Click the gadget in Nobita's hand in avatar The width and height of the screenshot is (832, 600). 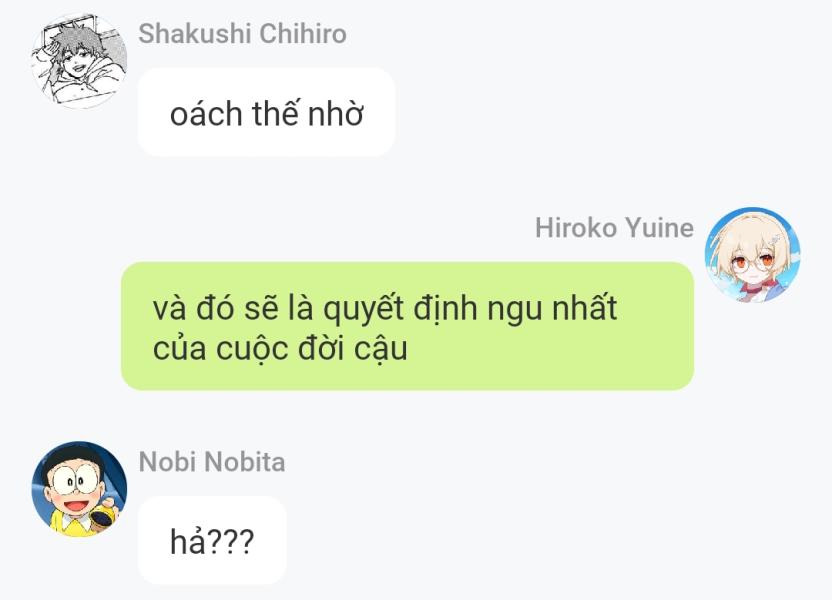click(104, 516)
